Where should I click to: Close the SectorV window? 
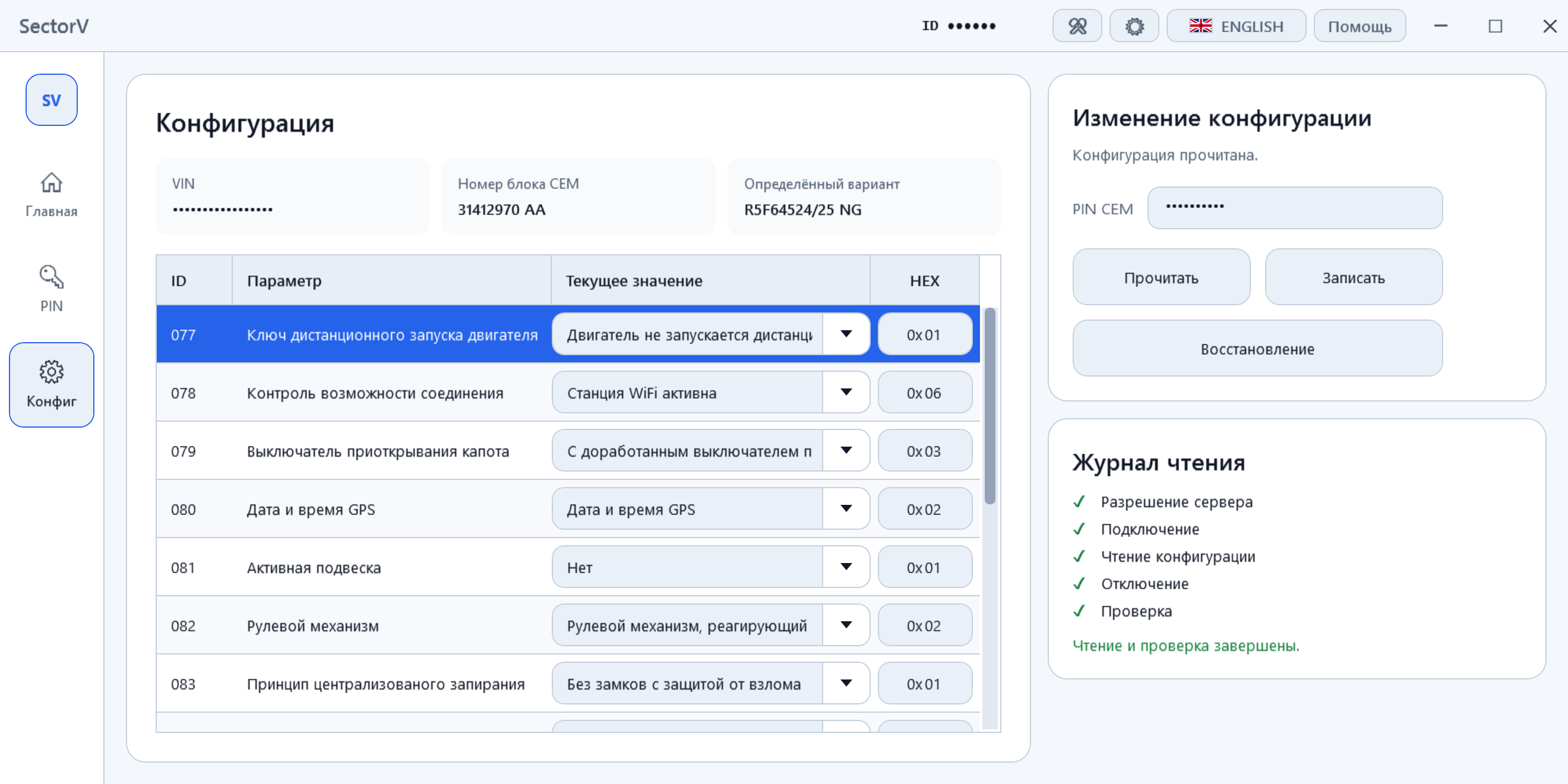coord(1549,26)
